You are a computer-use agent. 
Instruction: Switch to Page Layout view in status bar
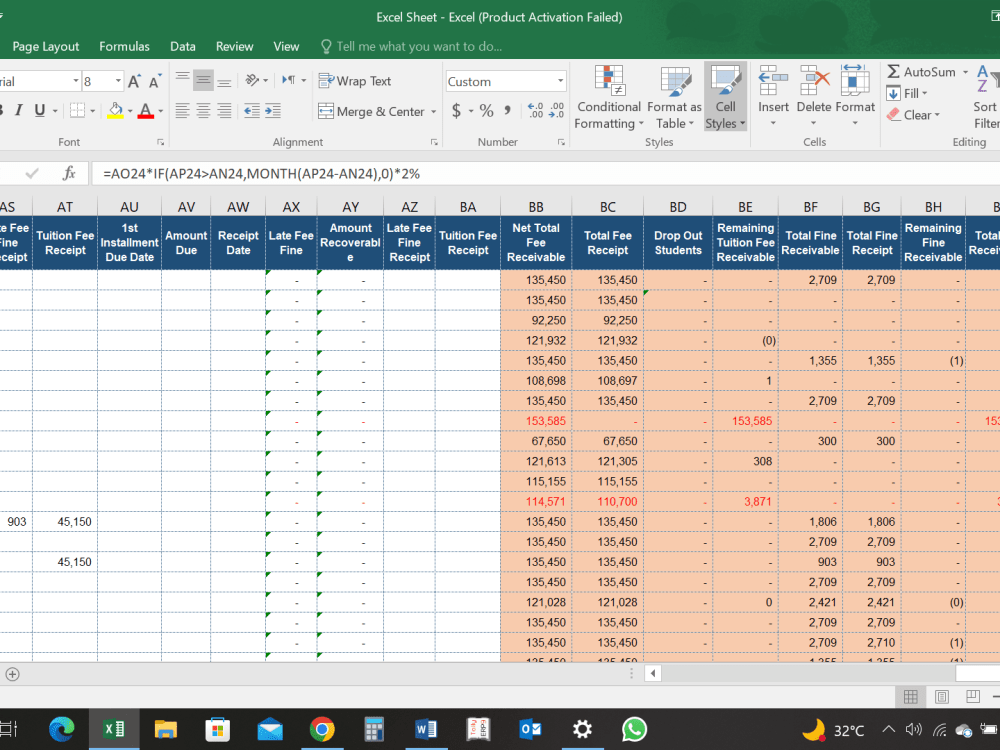pos(941,697)
